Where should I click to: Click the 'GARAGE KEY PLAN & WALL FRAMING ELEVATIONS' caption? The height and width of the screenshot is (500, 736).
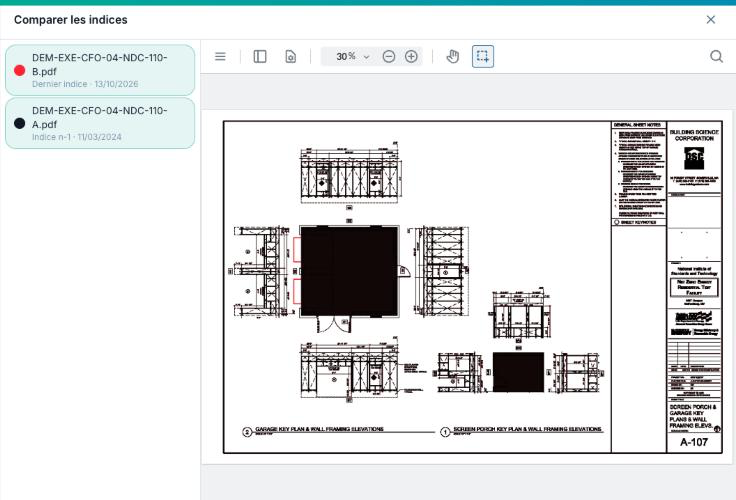tap(319, 429)
